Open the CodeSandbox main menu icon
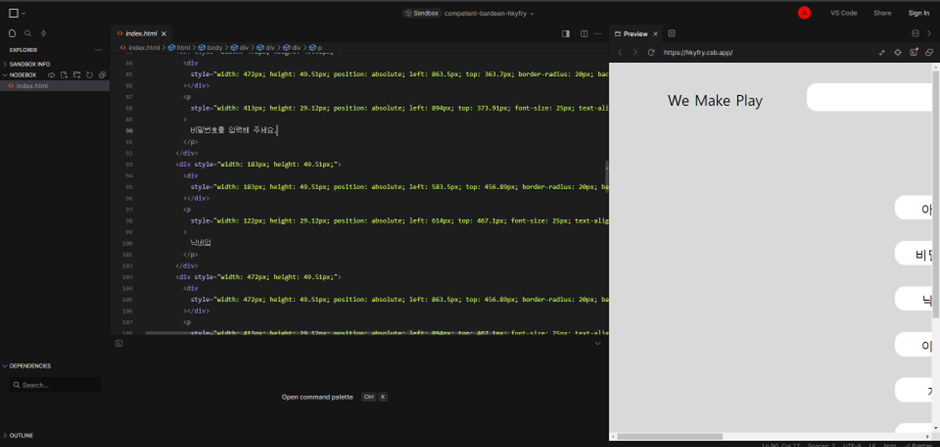Viewport: 940px width, 447px height. pyautogui.click(x=14, y=13)
